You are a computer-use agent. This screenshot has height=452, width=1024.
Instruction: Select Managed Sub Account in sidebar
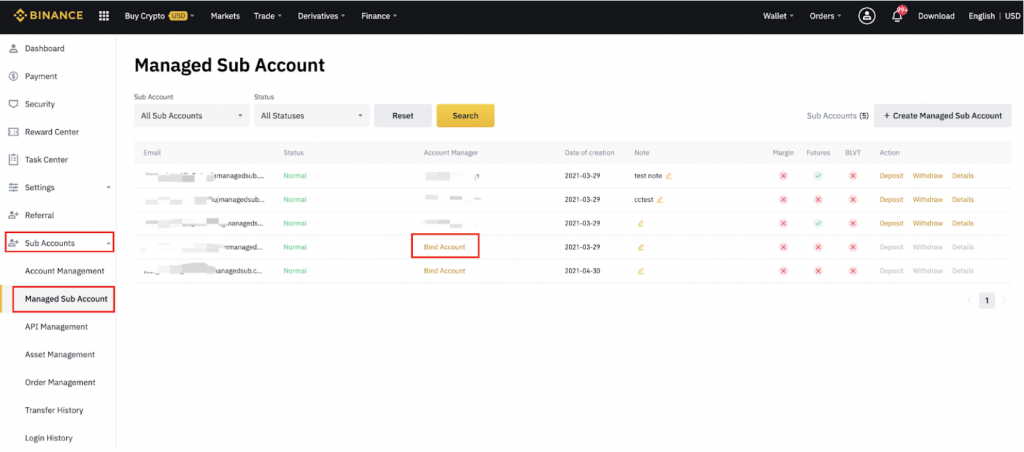pyautogui.click(x=66, y=299)
